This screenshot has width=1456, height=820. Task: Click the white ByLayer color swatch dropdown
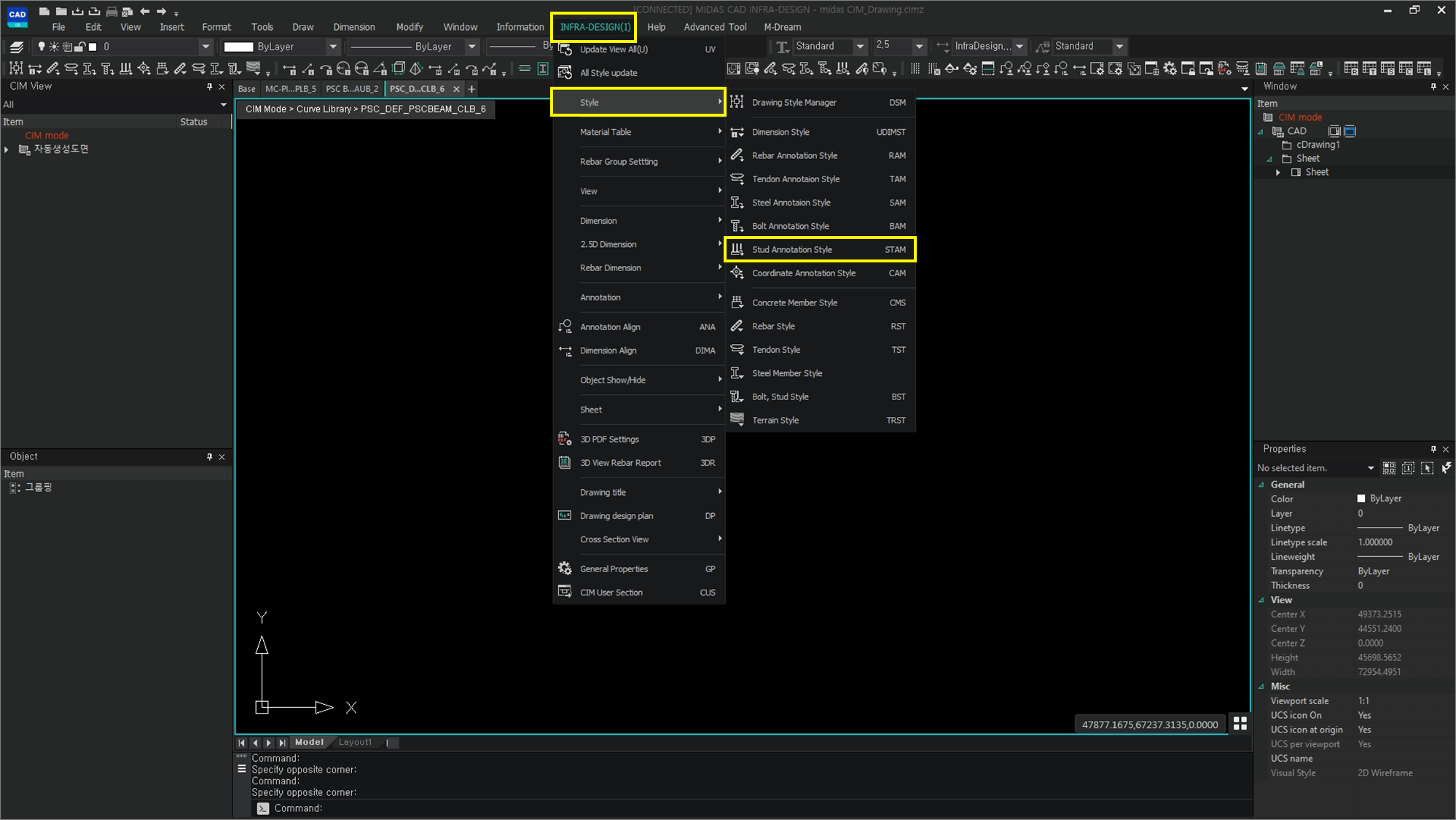238,47
